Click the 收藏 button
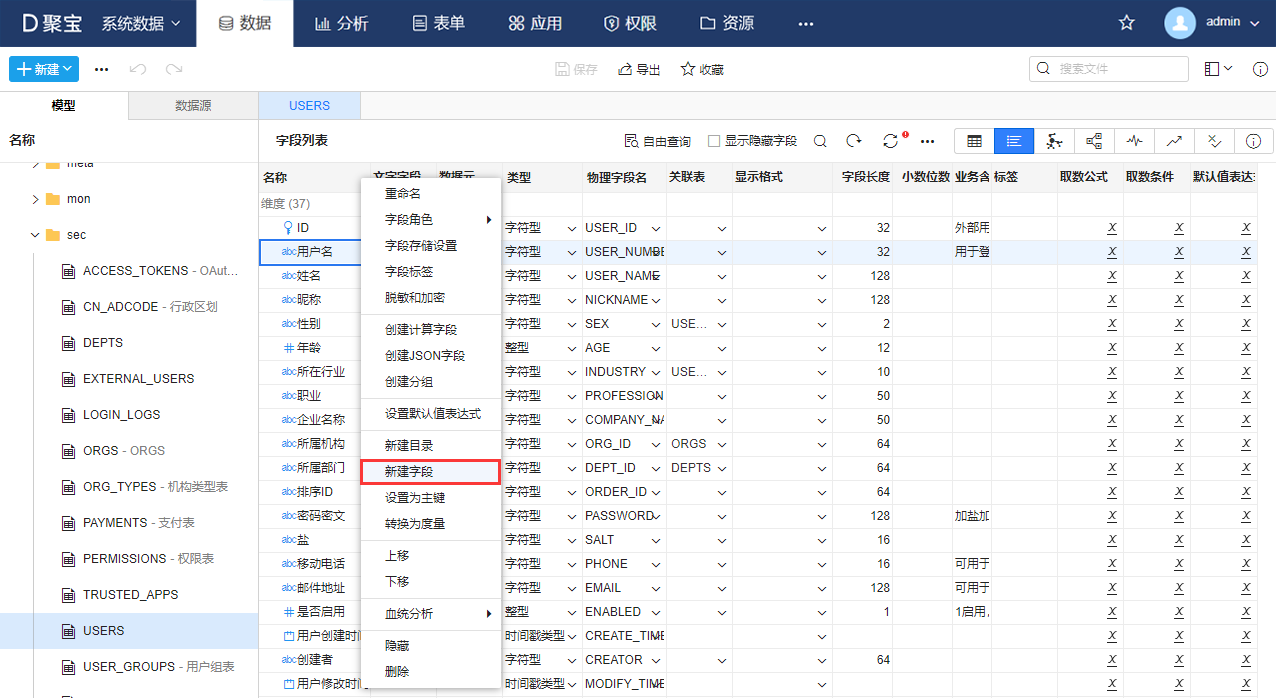Viewport: 1276px width, 698px height. (702, 69)
